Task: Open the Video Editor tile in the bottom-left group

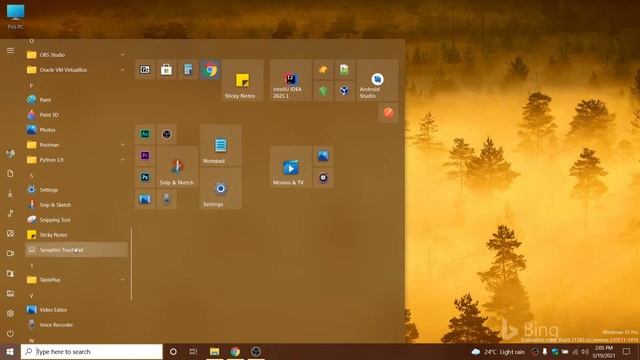Action: (145, 199)
